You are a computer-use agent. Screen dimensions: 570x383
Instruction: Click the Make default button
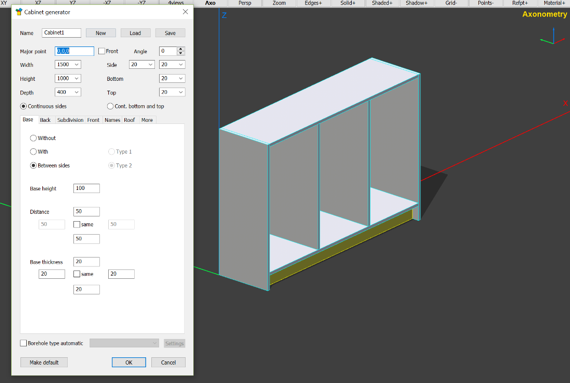[44, 362]
